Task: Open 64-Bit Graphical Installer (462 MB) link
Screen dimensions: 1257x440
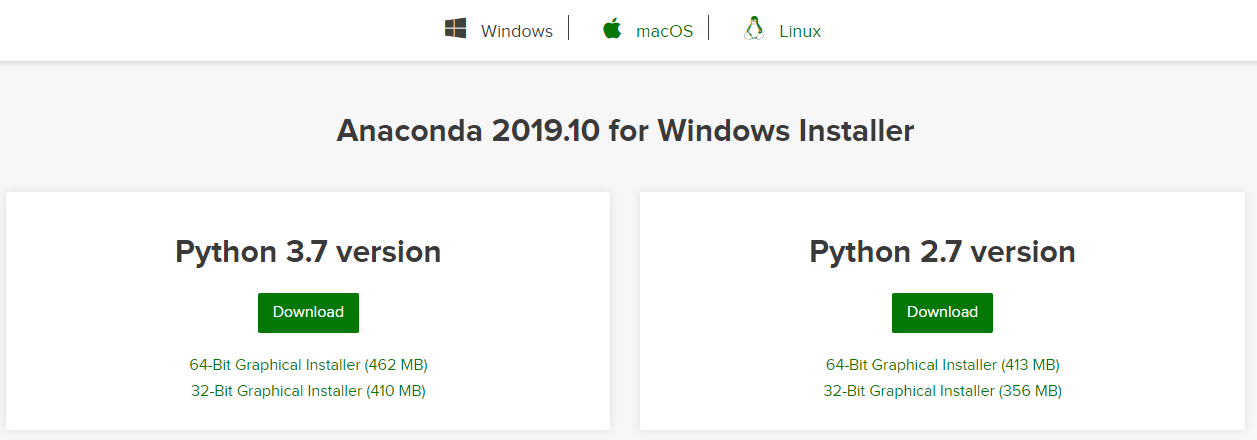Action: click(308, 365)
